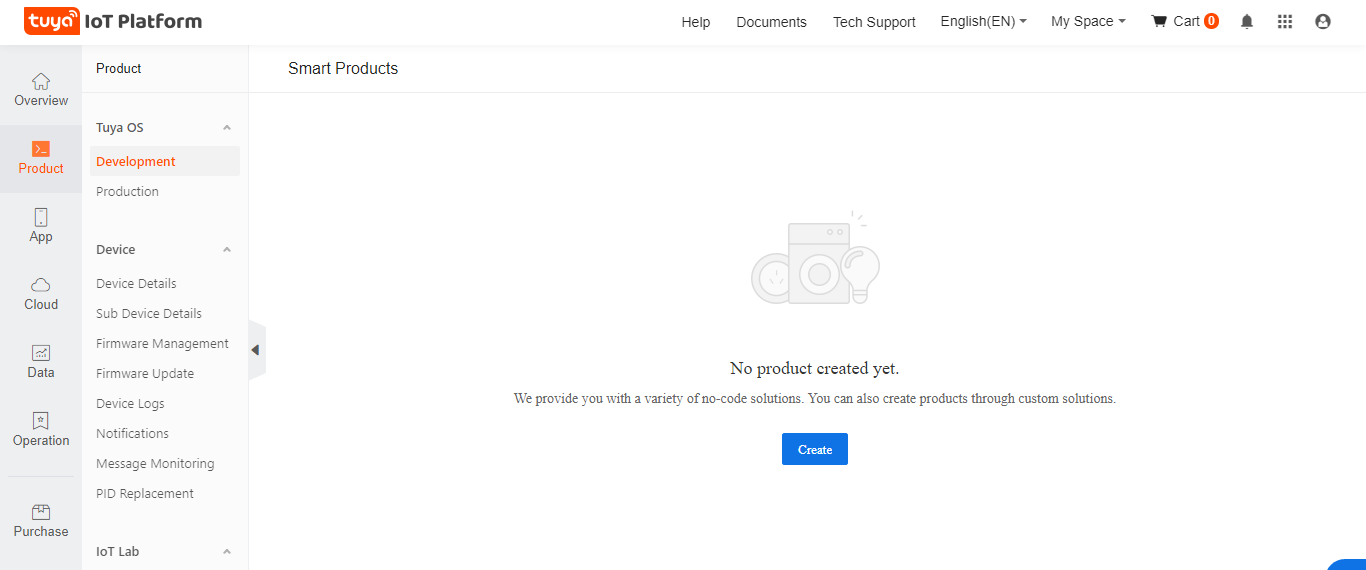Open the English(EN) language dropdown

pyautogui.click(x=983, y=22)
